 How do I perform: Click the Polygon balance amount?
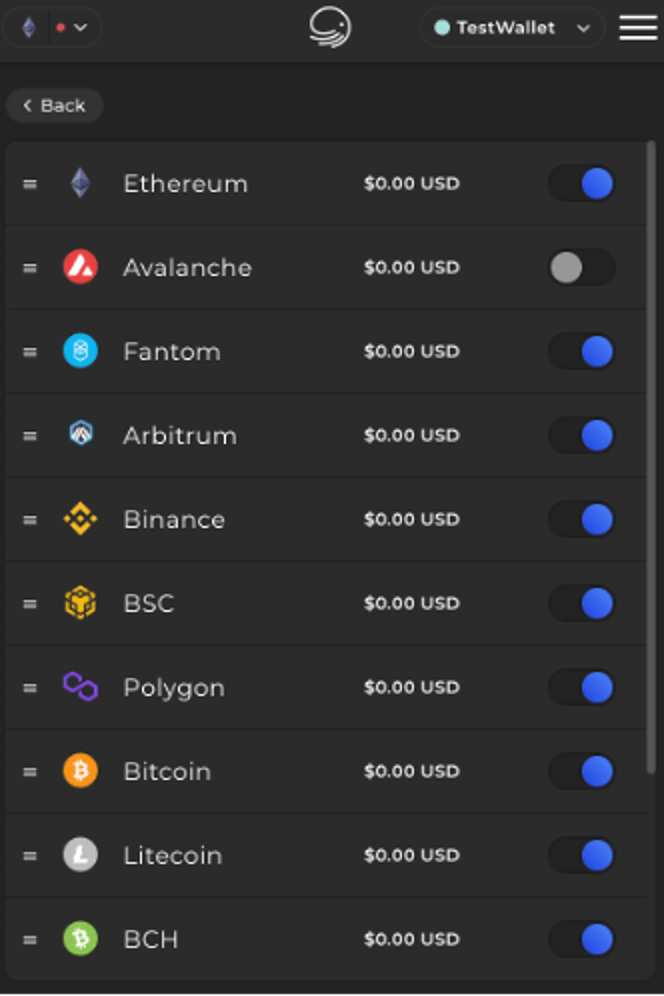pos(411,688)
